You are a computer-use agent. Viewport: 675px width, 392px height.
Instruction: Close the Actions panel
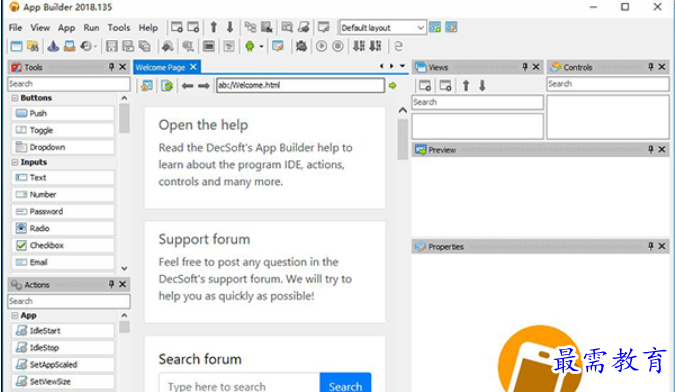tap(123, 284)
